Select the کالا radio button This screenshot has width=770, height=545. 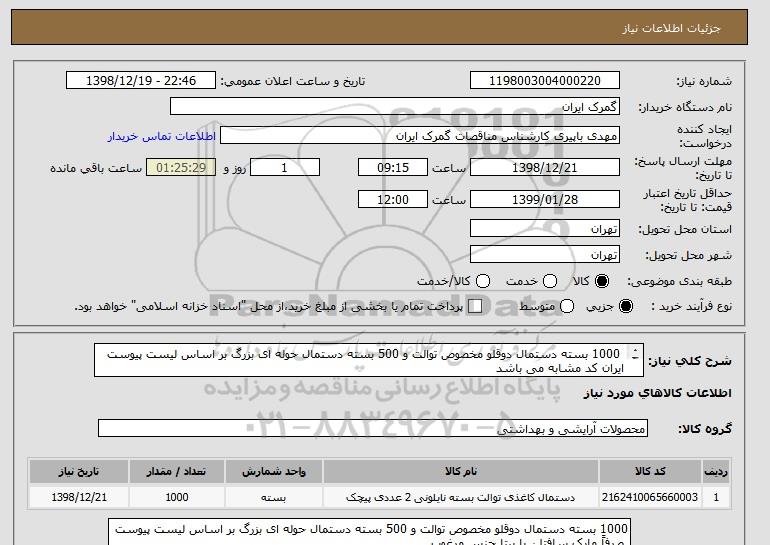tap(602, 281)
